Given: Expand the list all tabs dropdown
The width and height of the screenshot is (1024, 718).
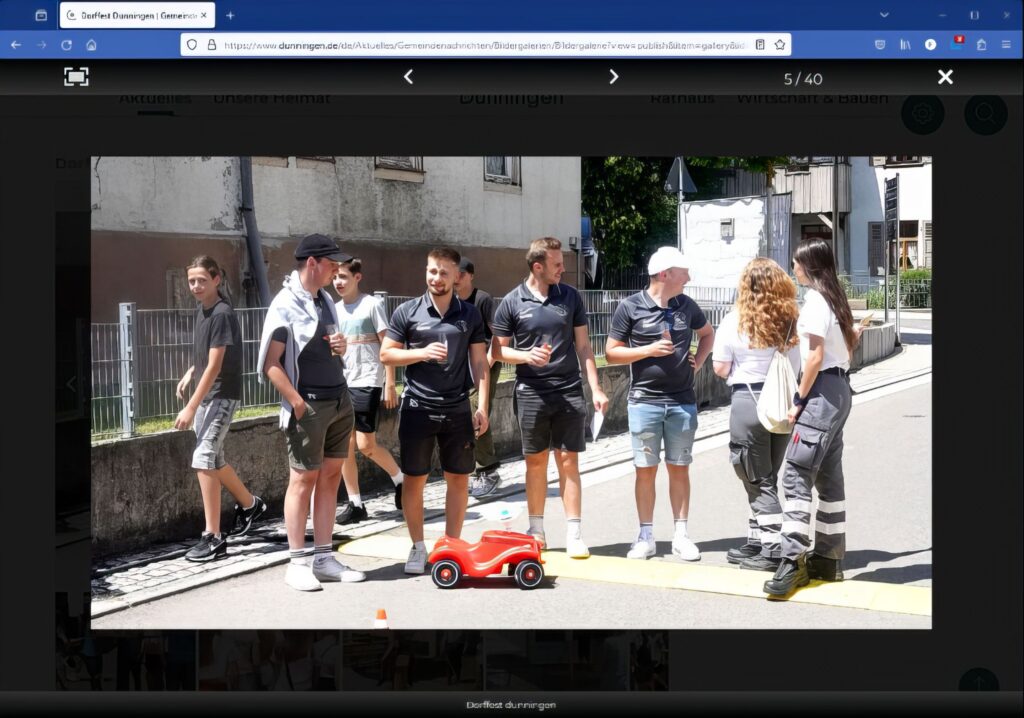Looking at the screenshot, I should pyautogui.click(x=884, y=15).
